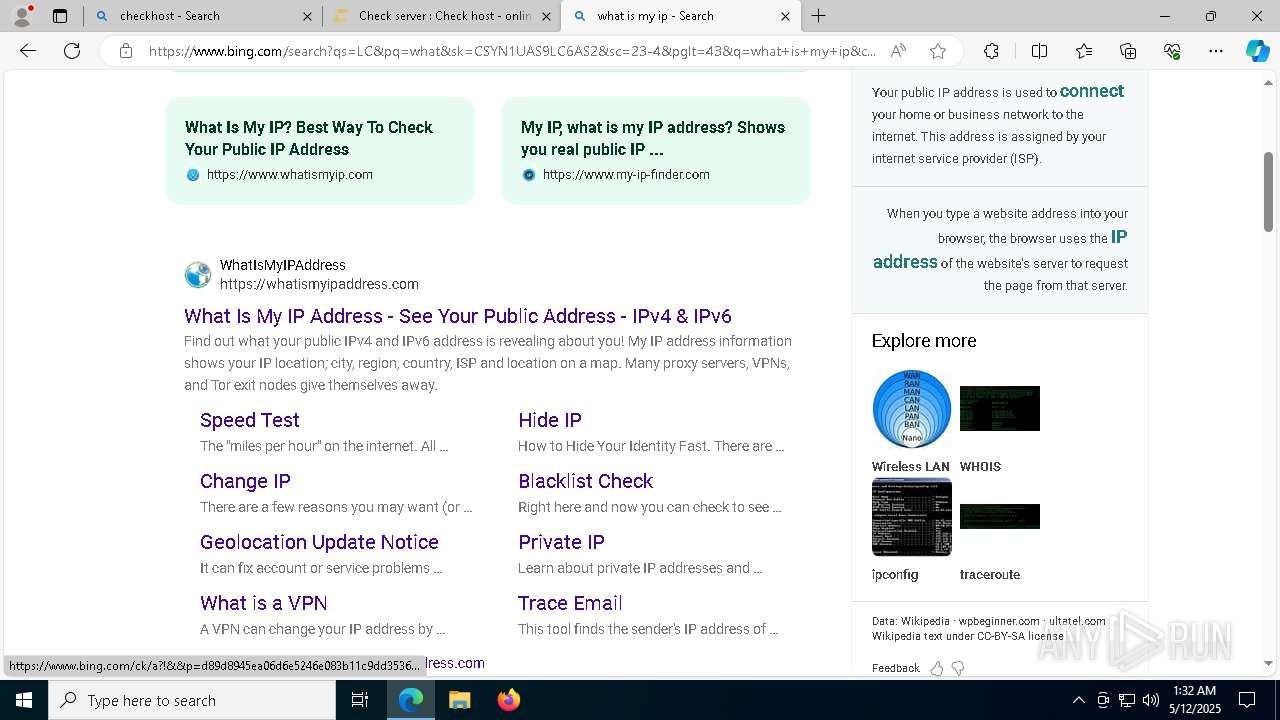Click the address bar URL field
1280x720 pixels.
click(x=512, y=51)
